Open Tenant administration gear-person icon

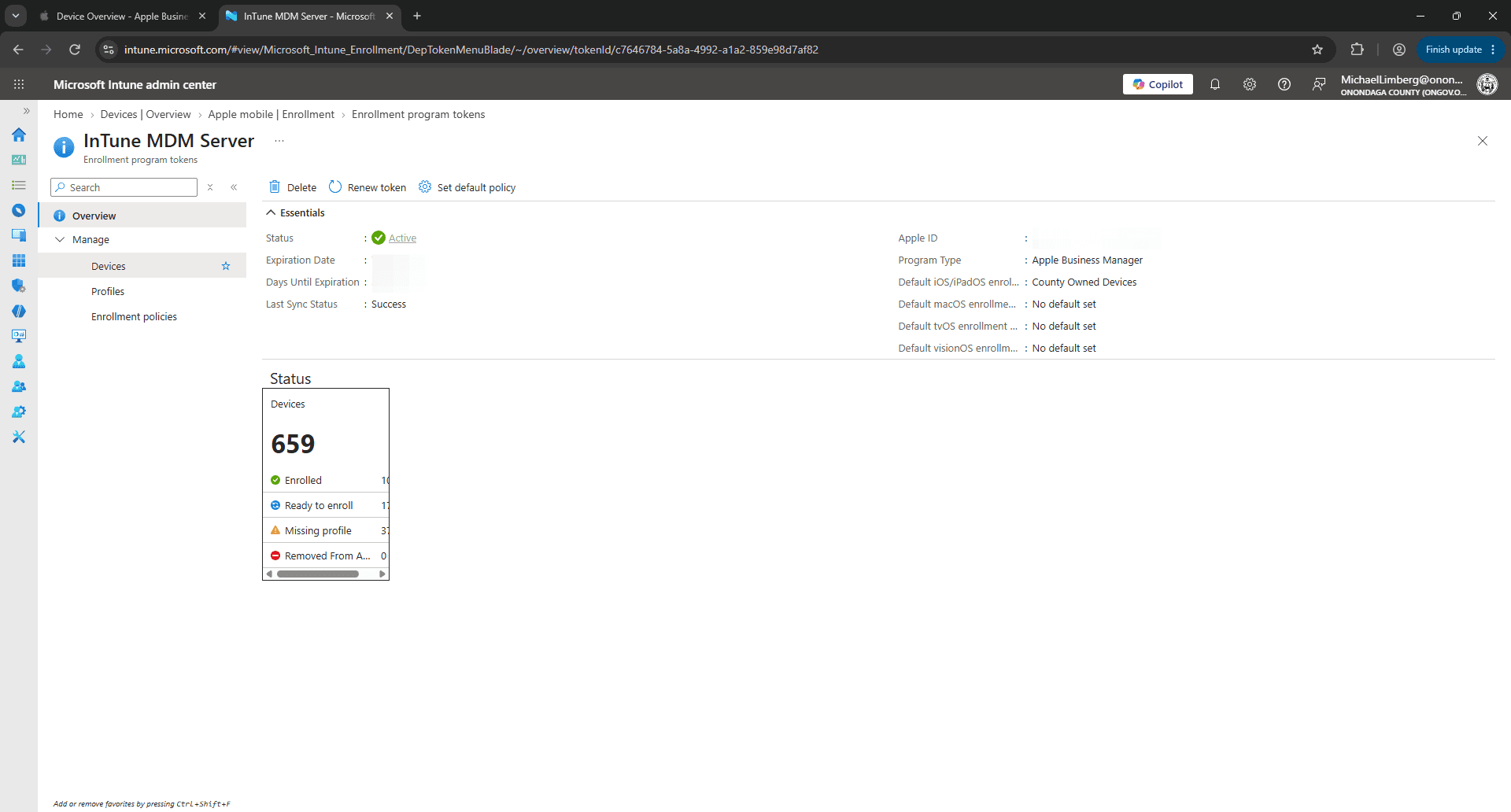[x=19, y=412]
